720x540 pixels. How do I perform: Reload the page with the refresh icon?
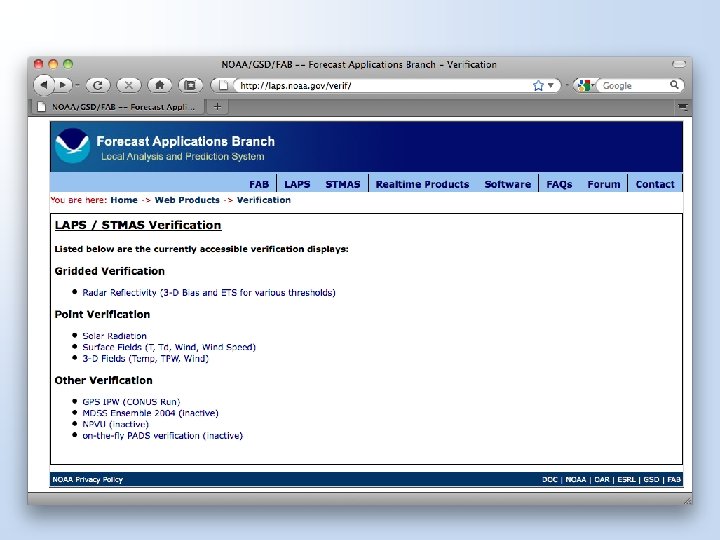97,85
